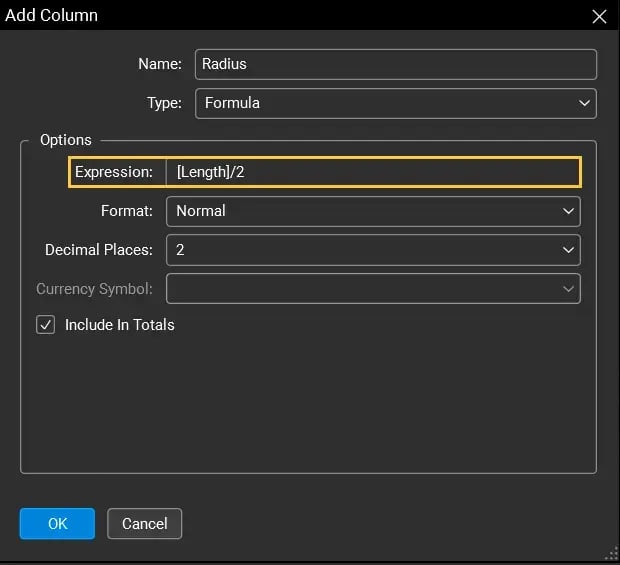Click the Currency Symbol chevron arrow
The height and width of the screenshot is (565, 620).
[x=568, y=289]
